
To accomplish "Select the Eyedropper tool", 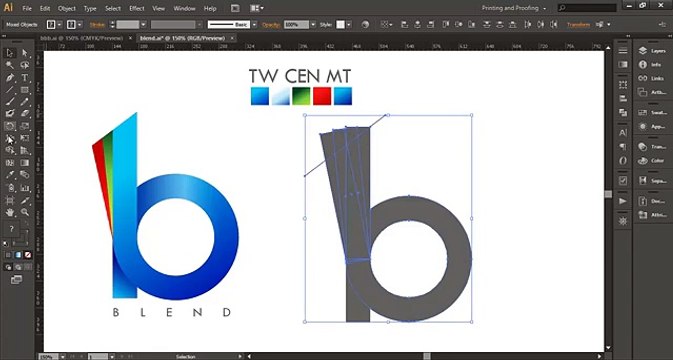I will (10, 175).
